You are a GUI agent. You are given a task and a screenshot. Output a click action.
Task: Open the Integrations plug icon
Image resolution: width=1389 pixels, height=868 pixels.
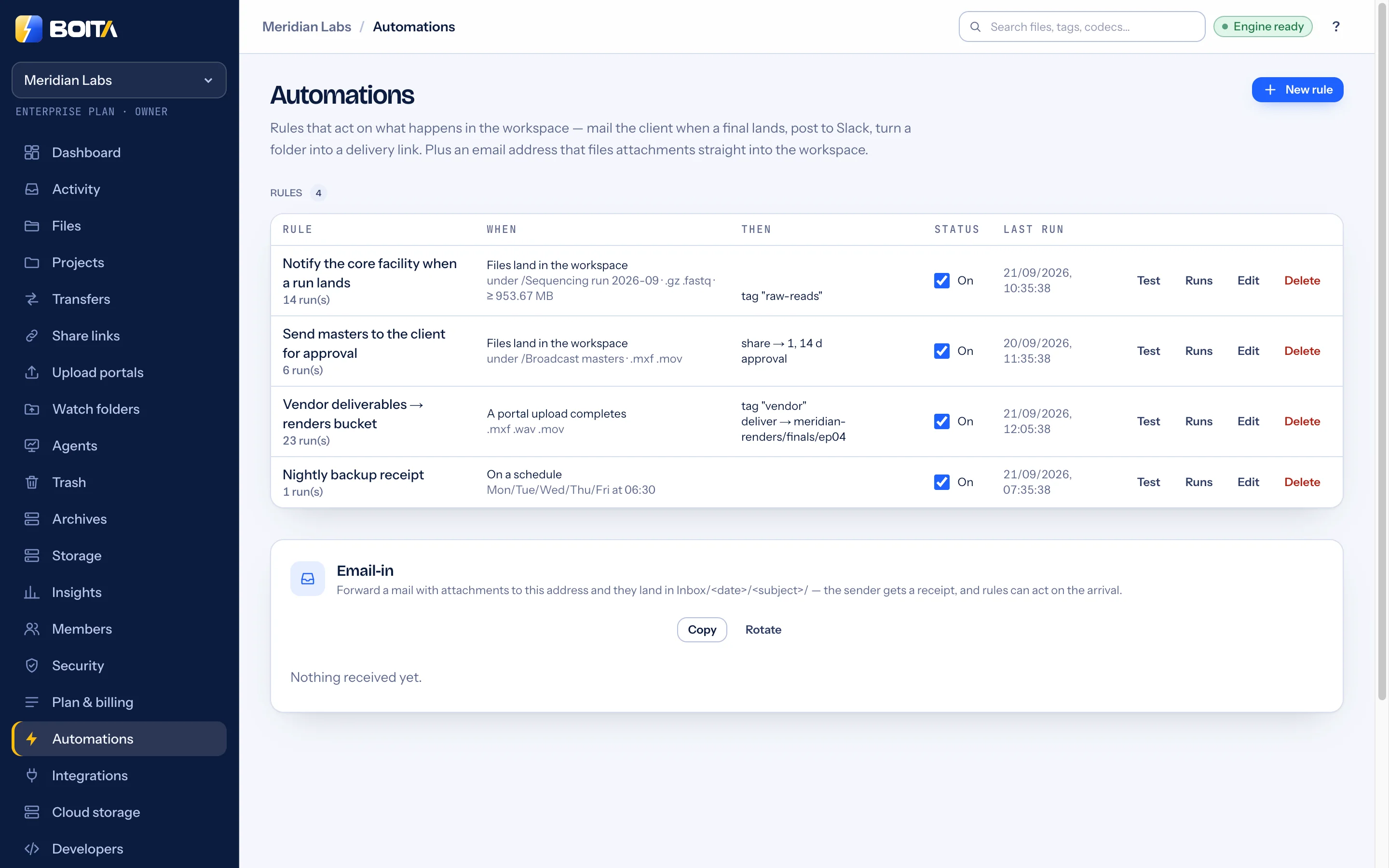coord(31,775)
